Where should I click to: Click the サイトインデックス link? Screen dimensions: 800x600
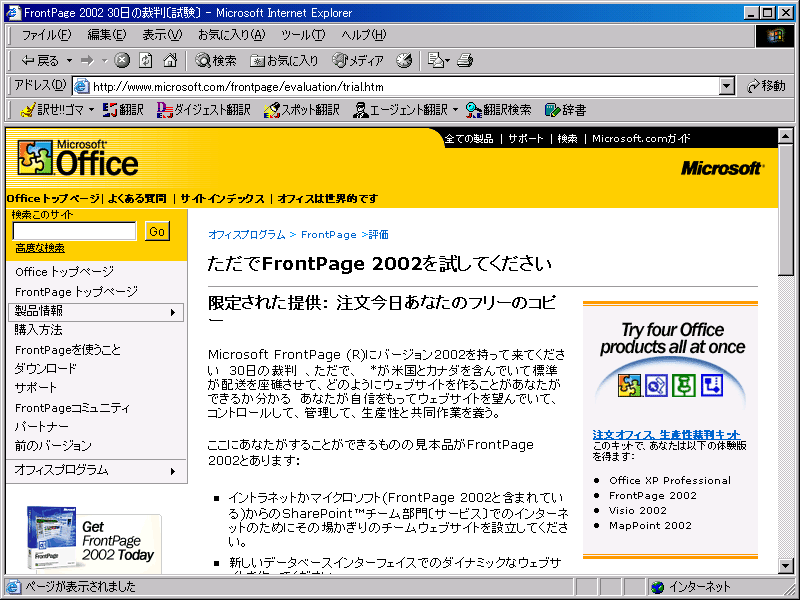[222, 198]
